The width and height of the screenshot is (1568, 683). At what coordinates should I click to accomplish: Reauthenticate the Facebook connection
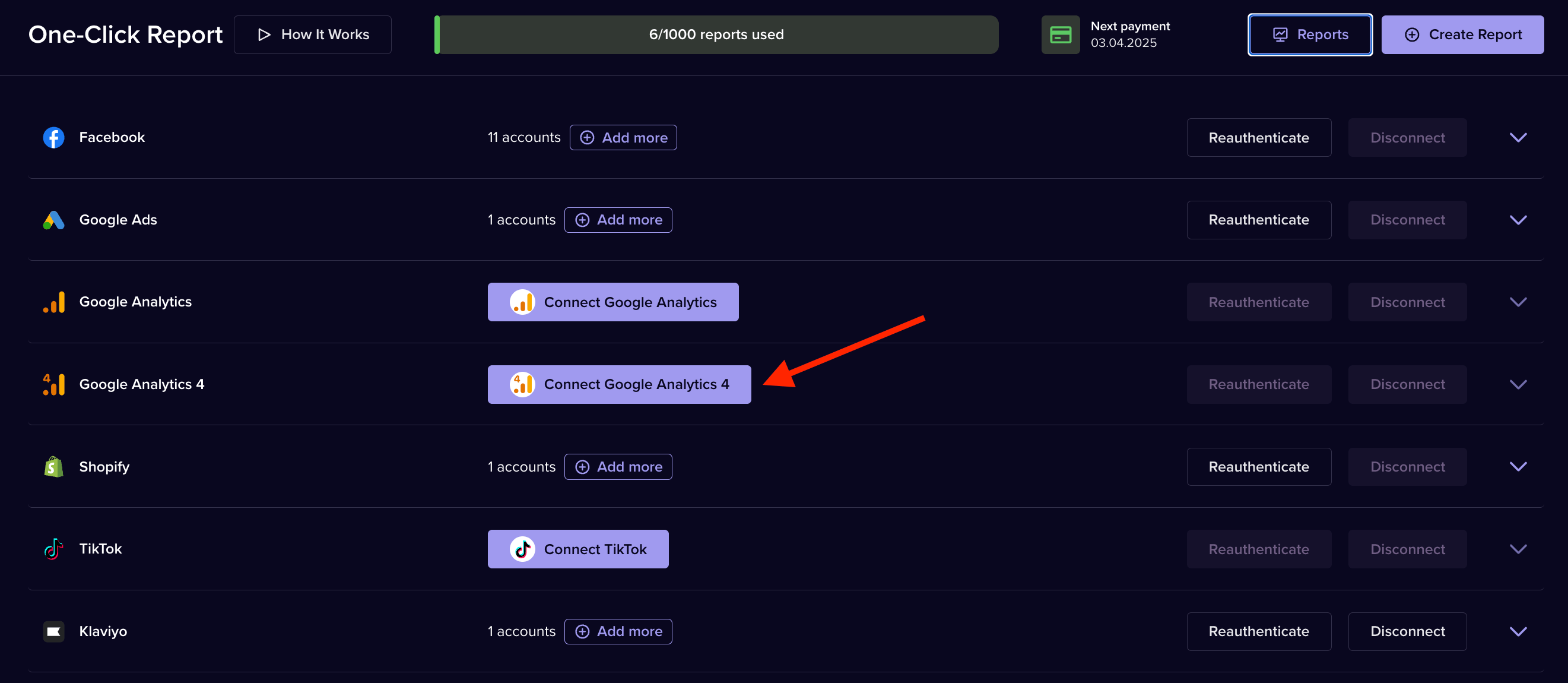click(1258, 138)
